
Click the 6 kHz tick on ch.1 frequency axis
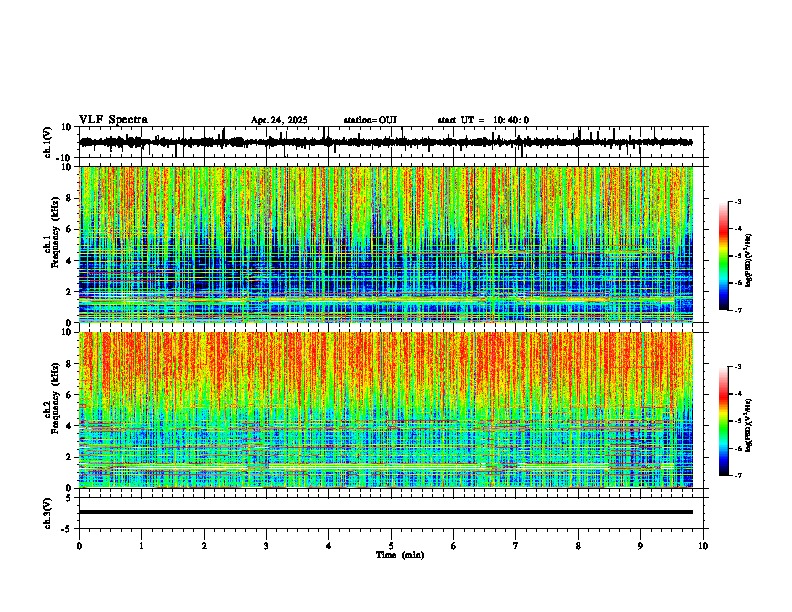(x=69, y=229)
